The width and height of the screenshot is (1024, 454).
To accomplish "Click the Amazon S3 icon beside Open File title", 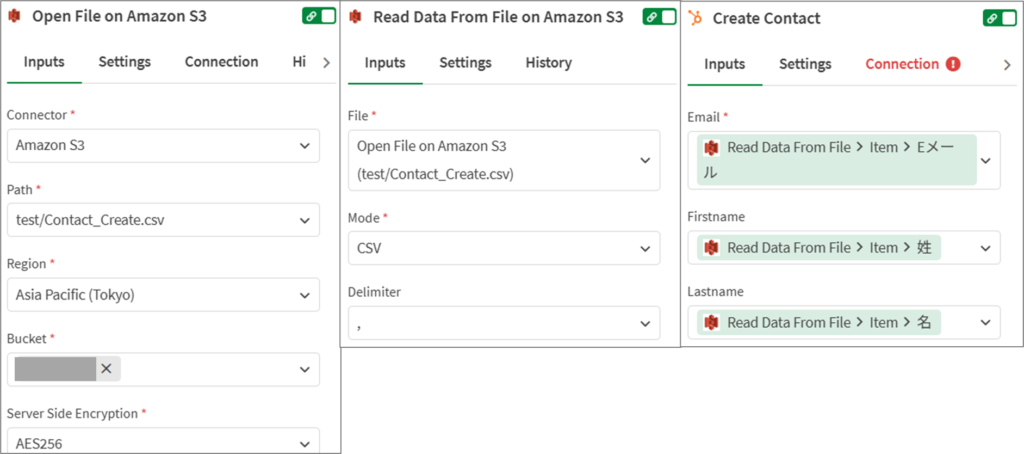I will pyautogui.click(x=15, y=17).
